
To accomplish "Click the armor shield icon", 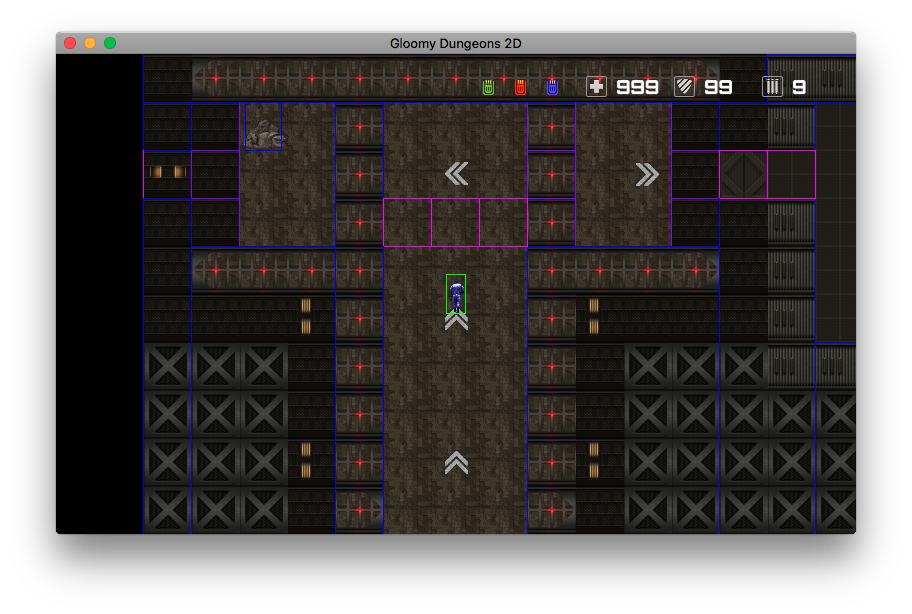I will [685, 87].
